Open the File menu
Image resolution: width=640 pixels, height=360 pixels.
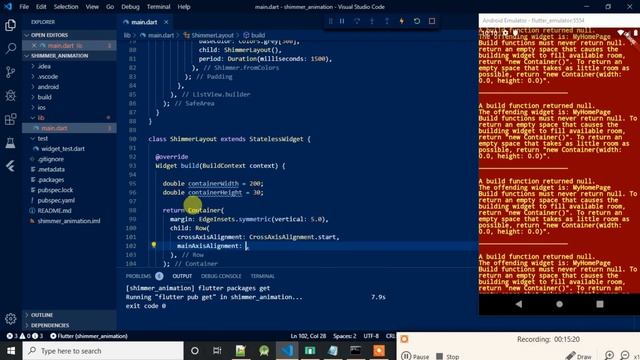coord(24,7)
